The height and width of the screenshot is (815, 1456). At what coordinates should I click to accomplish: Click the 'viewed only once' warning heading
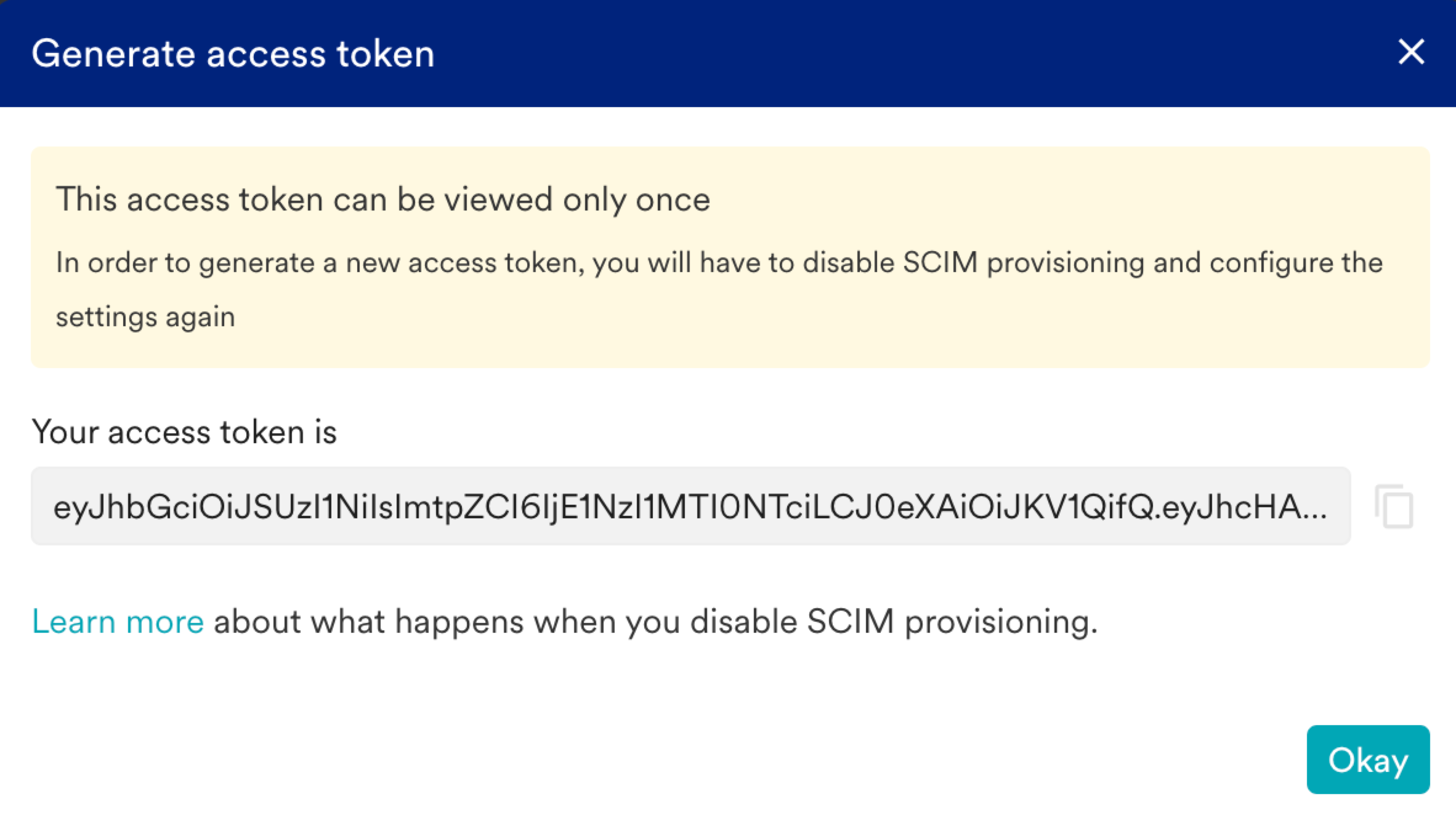382,199
